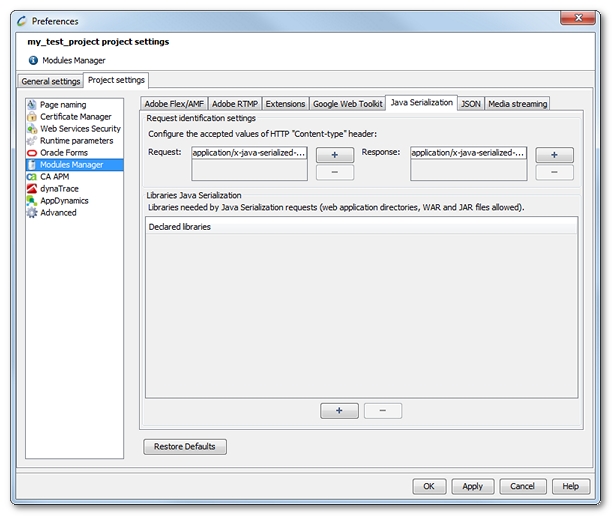Viewport: 612px width, 516px height.
Task: Select Advanced in the settings tree
Action: (x=58, y=213)
